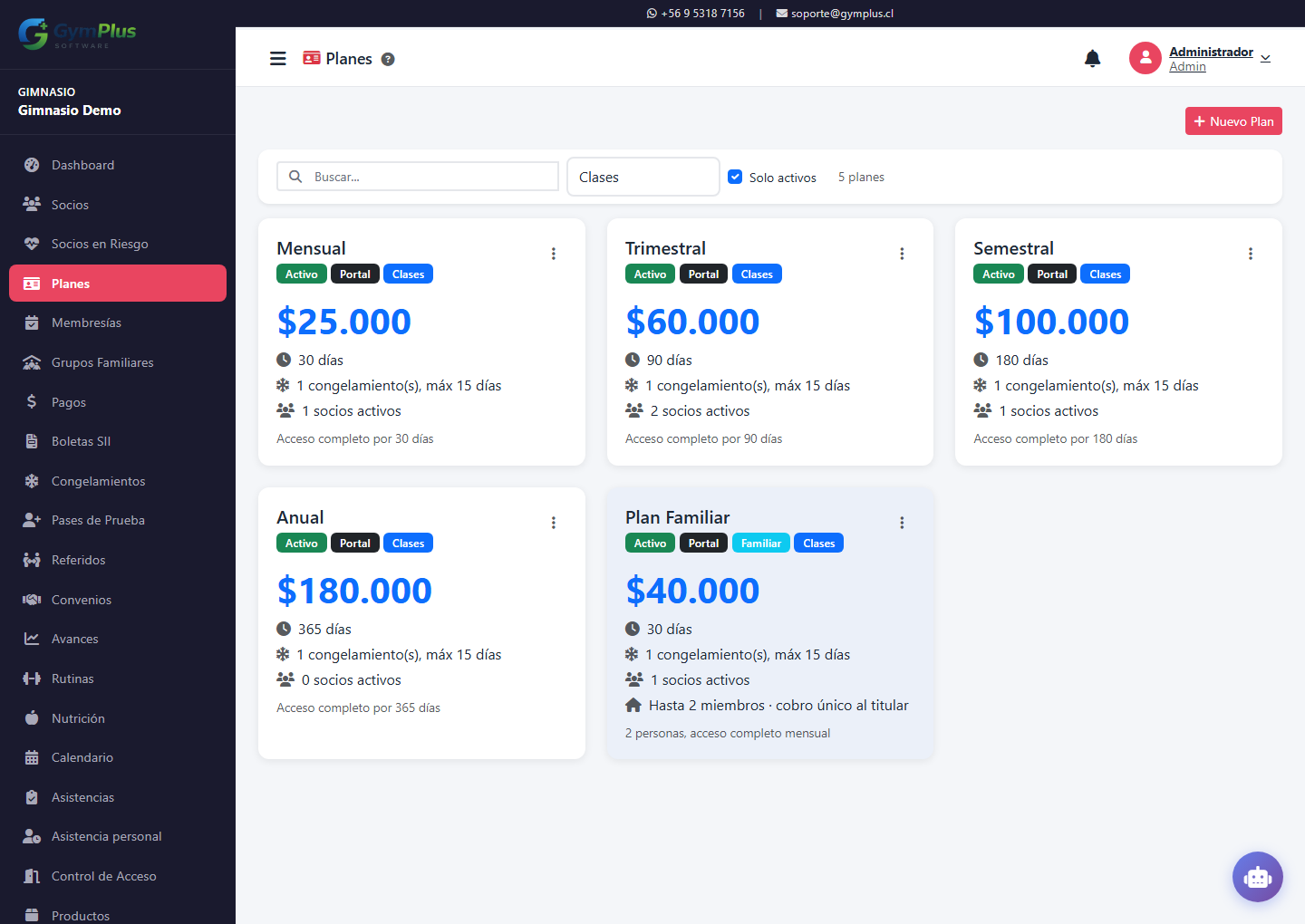This screenshot has height=924, width=1305.
Task: Click the '5 planes' count text
Action: tap(861, 177)
